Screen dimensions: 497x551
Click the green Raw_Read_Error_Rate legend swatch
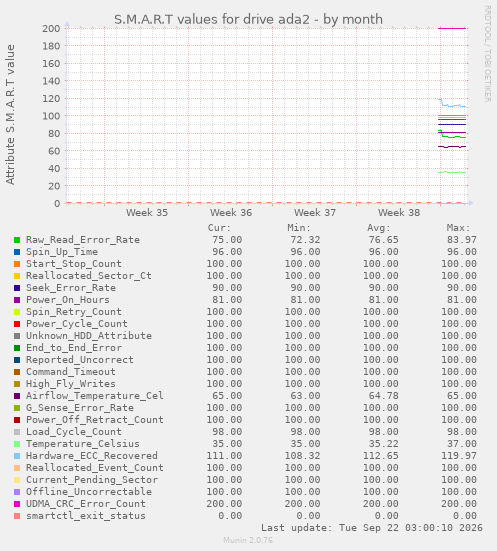point(17,240)
